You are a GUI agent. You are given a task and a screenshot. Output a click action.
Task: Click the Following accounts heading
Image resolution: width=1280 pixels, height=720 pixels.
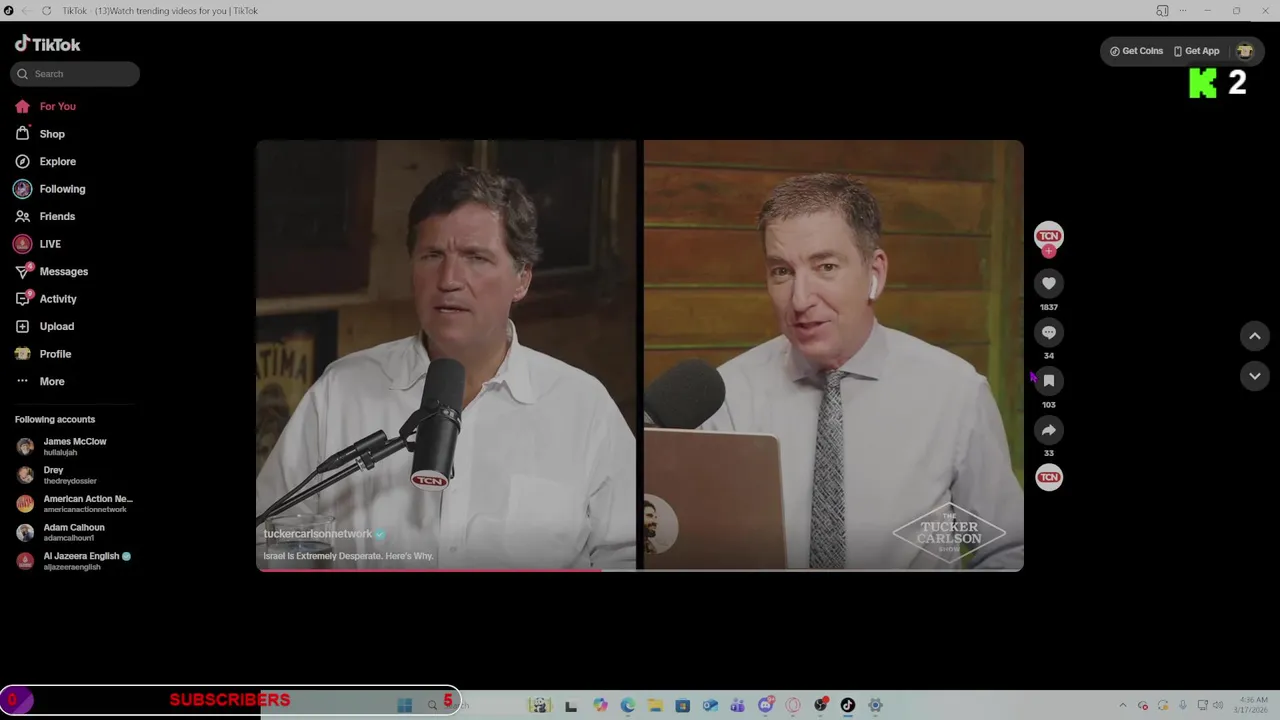55,419
